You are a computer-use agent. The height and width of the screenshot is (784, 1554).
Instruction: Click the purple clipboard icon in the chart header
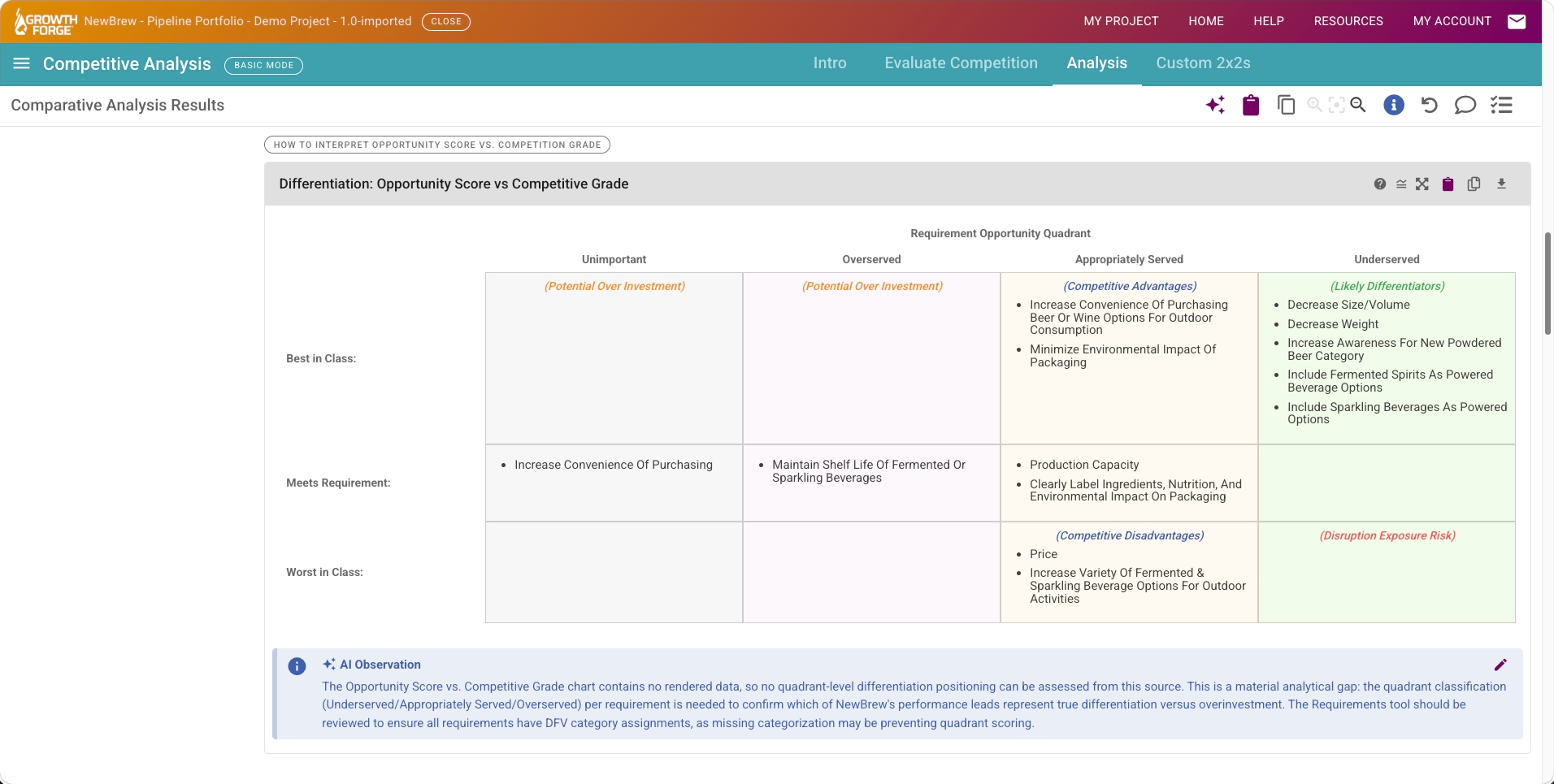(1448, 184)
